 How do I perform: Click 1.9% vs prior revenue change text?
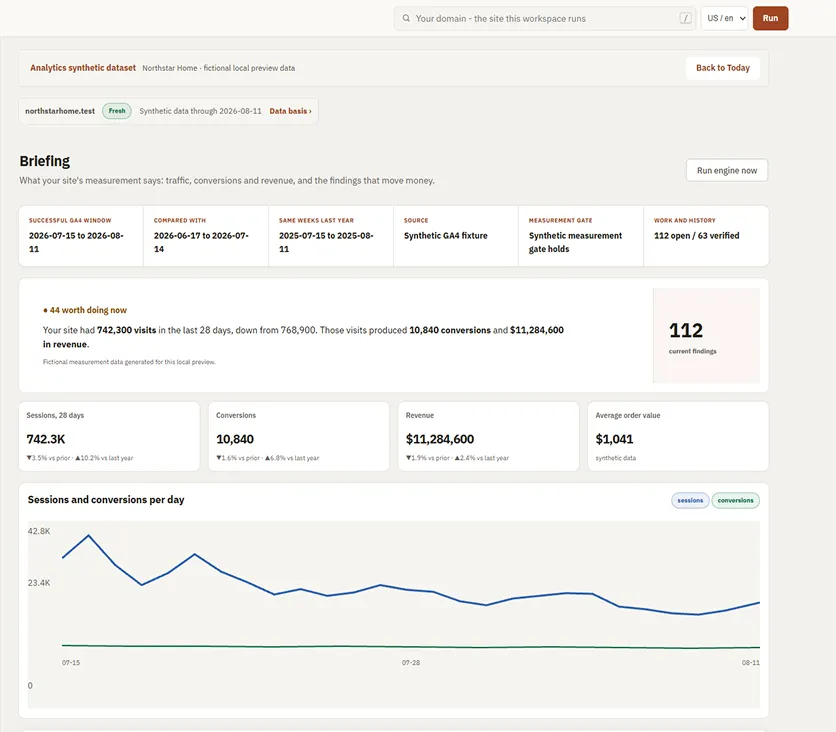(428, 458)
